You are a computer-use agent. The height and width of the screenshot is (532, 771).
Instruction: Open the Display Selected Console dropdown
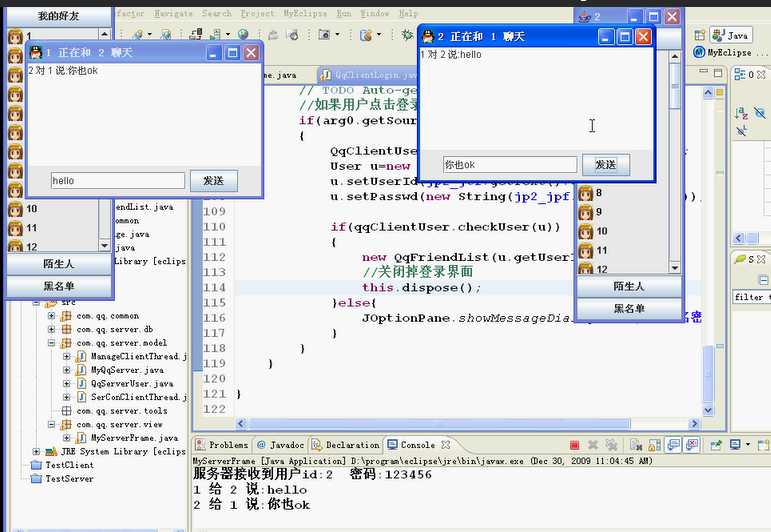click(x=748, y=445)
